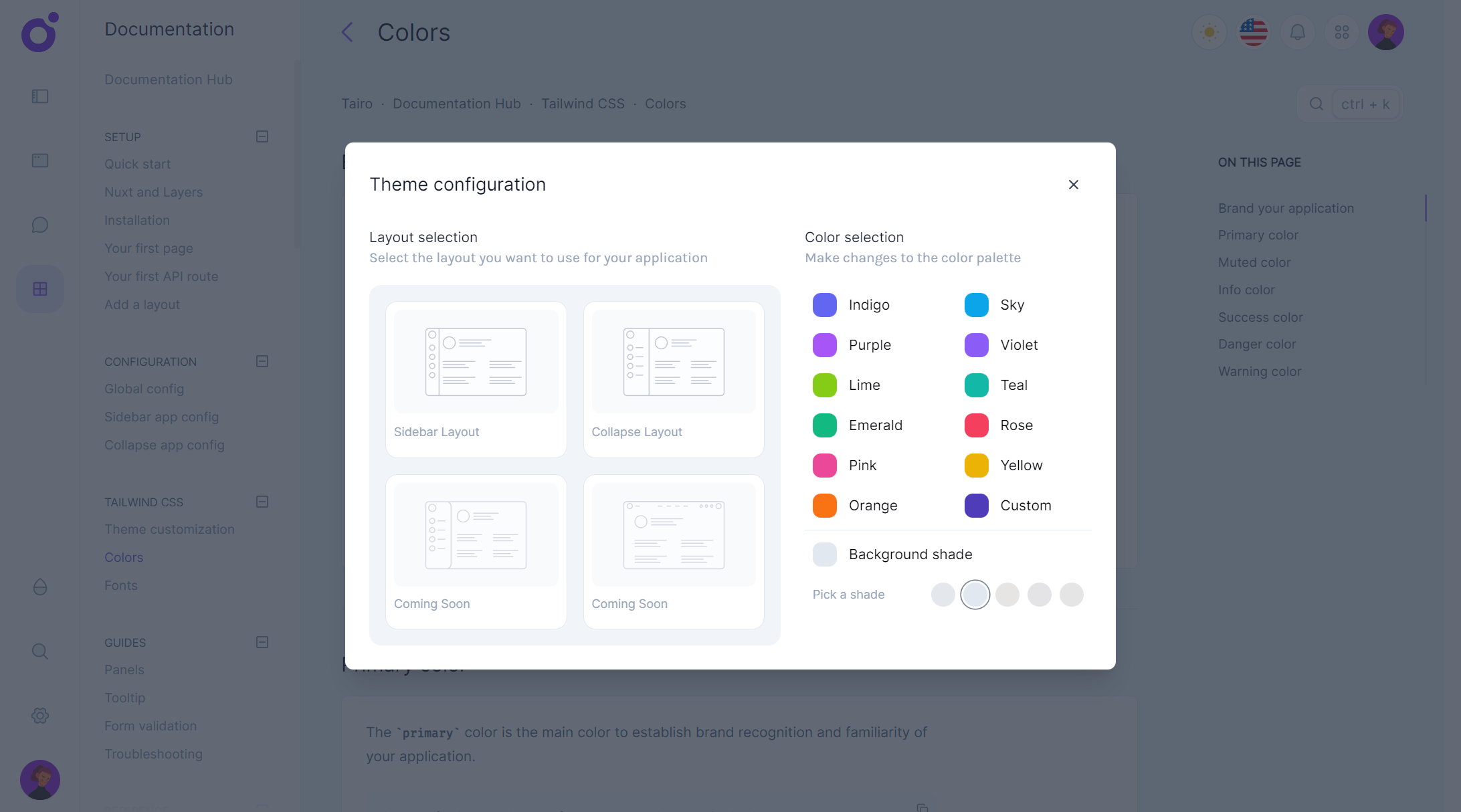Open the apps grid icon in header
1461x812 pixels.
1341,32
